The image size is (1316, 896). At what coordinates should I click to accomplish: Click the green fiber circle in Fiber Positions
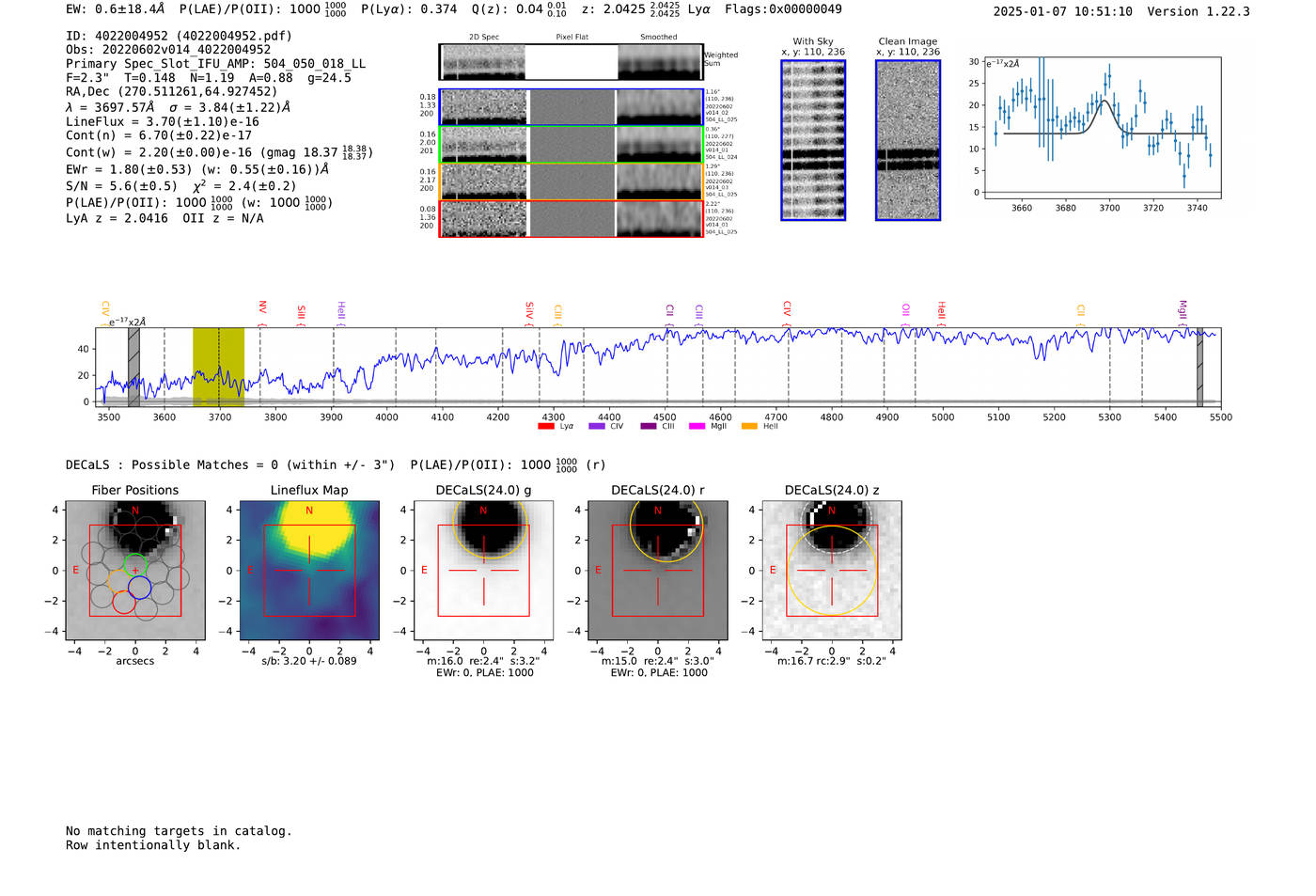click(136, 567)
